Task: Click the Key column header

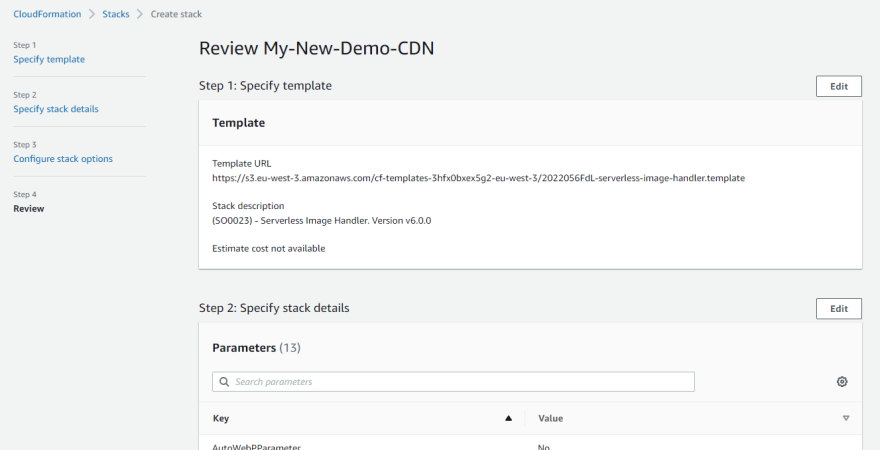Action: click(221, 418)
